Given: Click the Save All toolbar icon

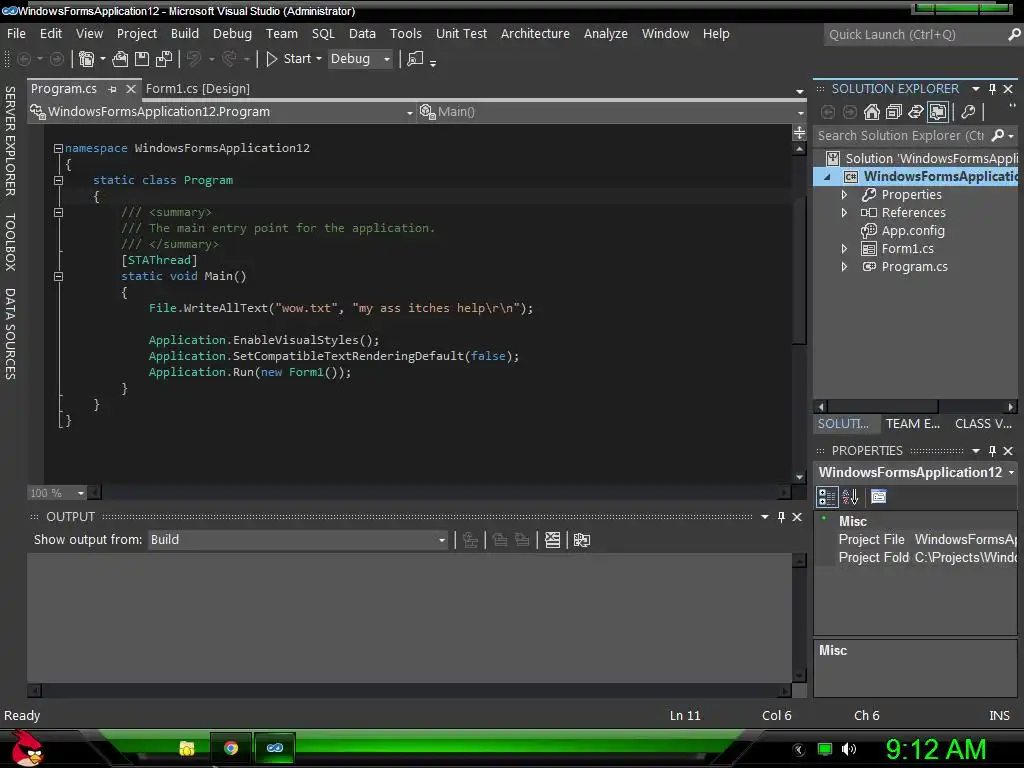Looking at the screenshot, I should (164, 59).
